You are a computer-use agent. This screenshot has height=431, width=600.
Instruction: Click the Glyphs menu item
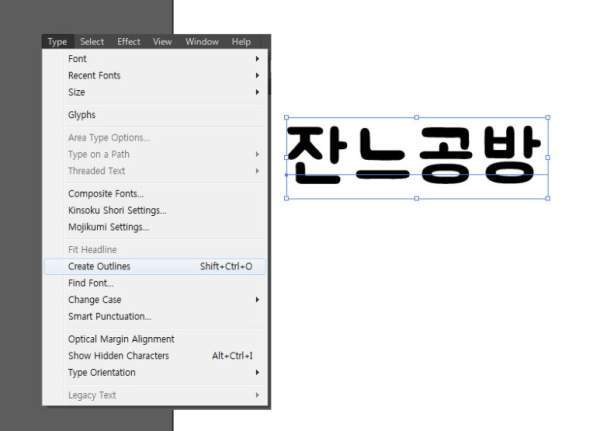pyautogui.click(x=155, y=115)
